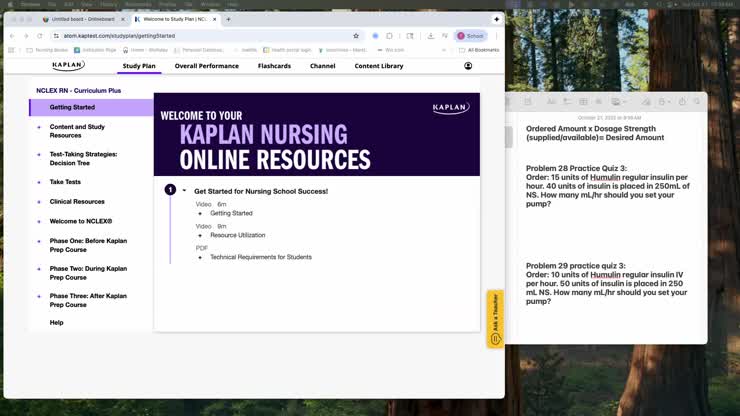Click the Ask a Teacher yellow side tab
This screenshot has width=740, height=416.
point(495,319)
